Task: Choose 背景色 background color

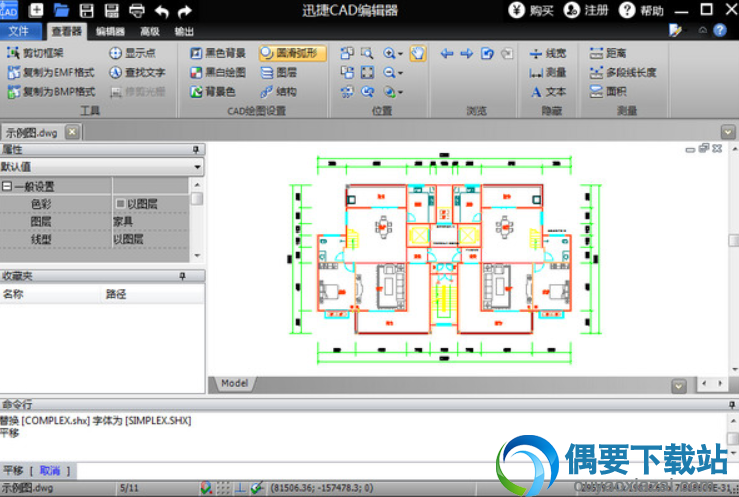Action: pos(213,91)
